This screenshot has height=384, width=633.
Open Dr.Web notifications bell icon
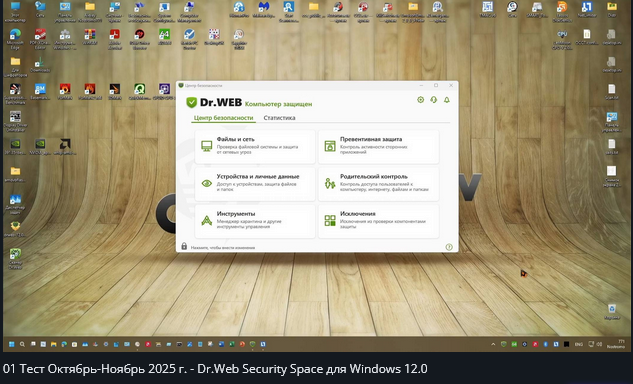click(446, 100)
